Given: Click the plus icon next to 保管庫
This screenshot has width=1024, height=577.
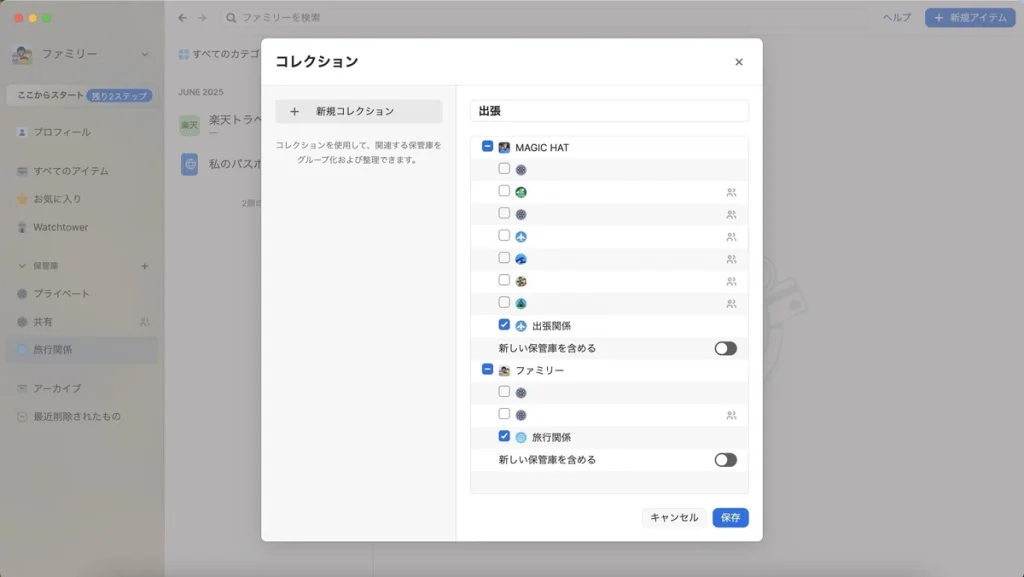Looking at the screenshot, I should click(x=144, y=266).
